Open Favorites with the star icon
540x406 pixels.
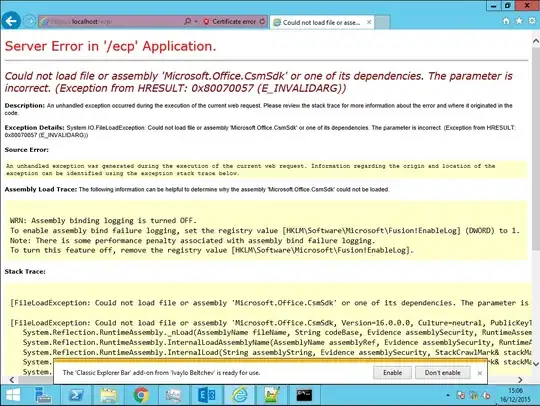click(519, 21)
